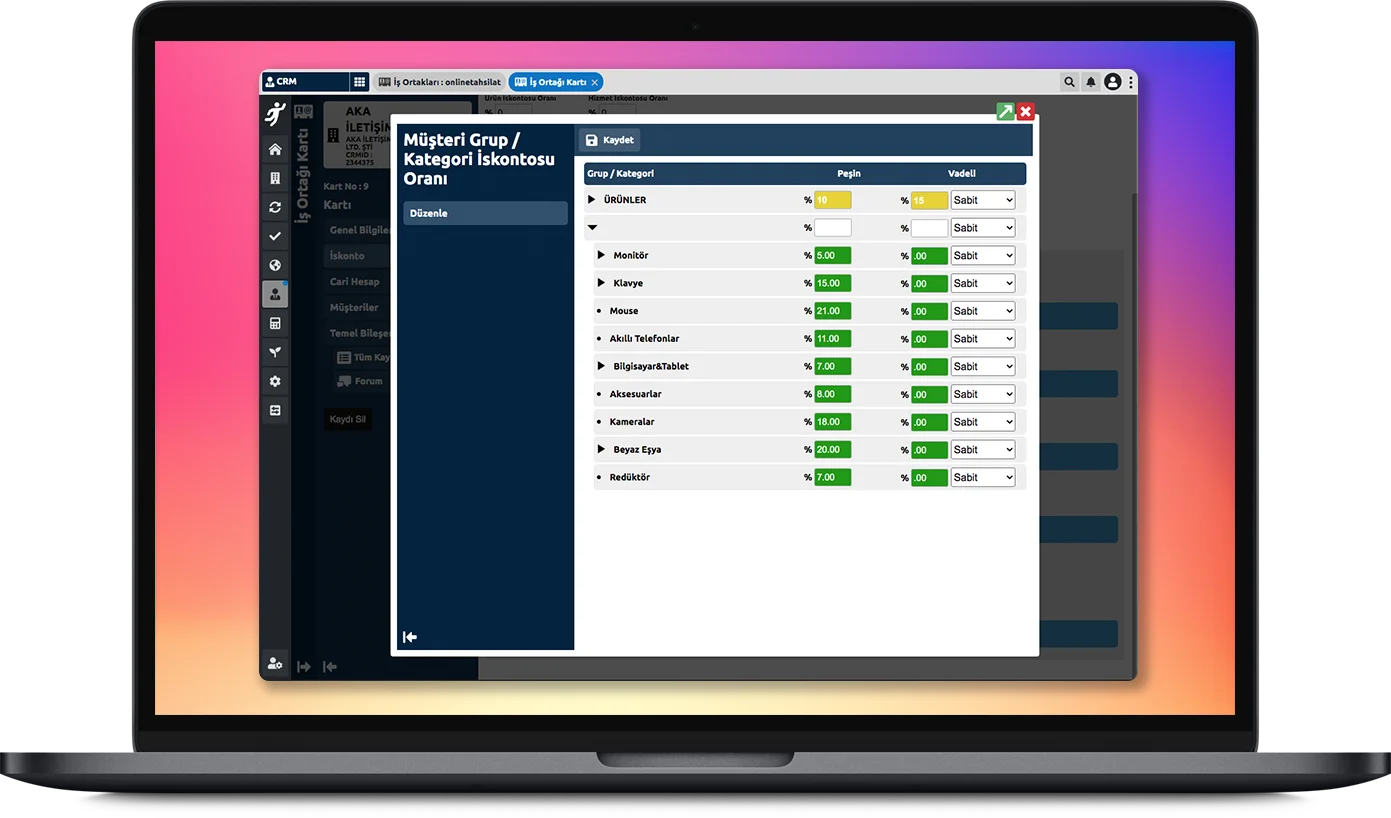The width and height of the screenshot is (1391, 818).
Task: Click the Kaydet save button
Action: [x=609, y=140]
